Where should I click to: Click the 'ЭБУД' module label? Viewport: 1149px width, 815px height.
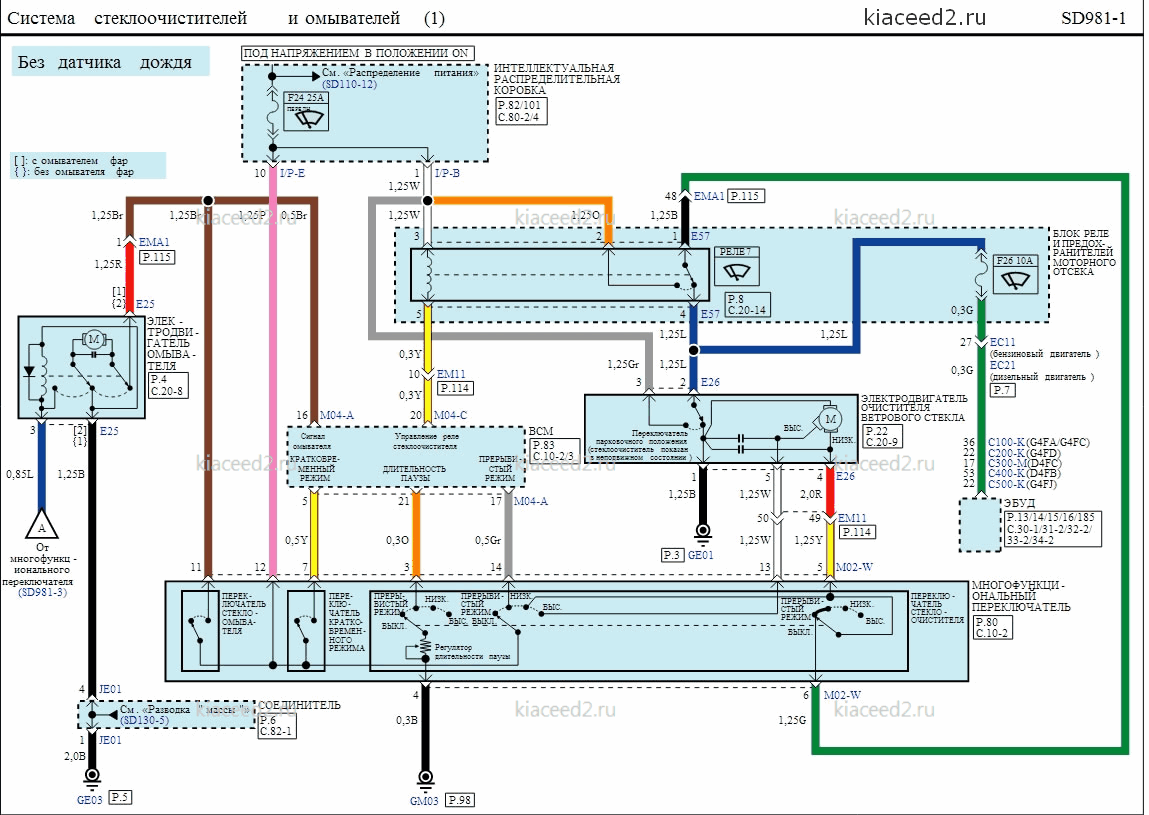click(x=1019, y=504)
